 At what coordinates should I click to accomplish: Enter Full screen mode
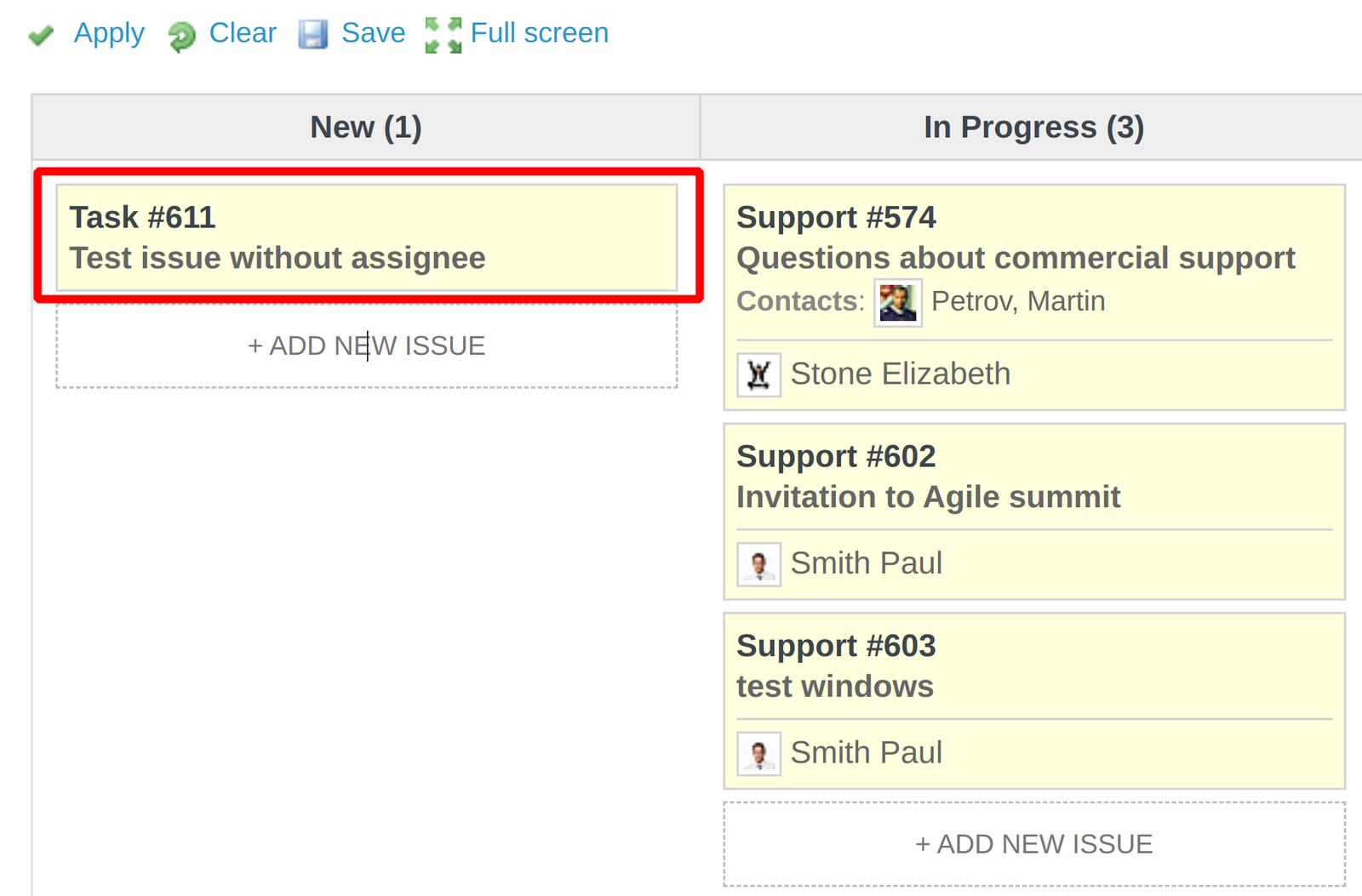pos(540,32)
